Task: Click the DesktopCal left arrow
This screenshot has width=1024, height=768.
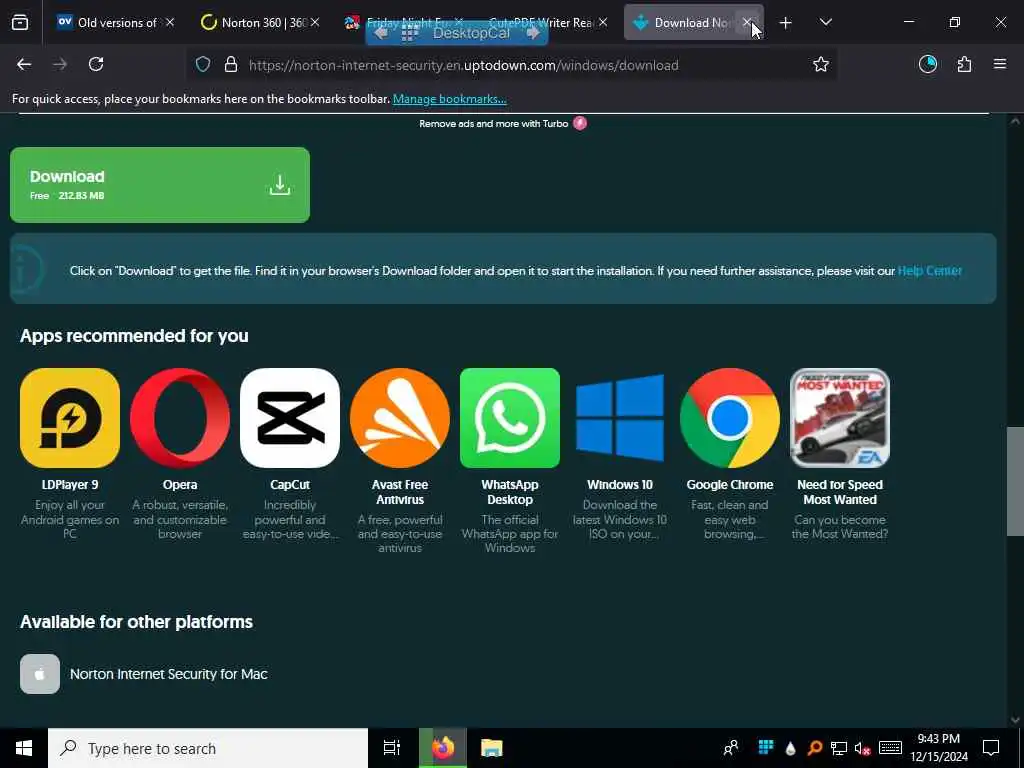Action: coord(381,33)
